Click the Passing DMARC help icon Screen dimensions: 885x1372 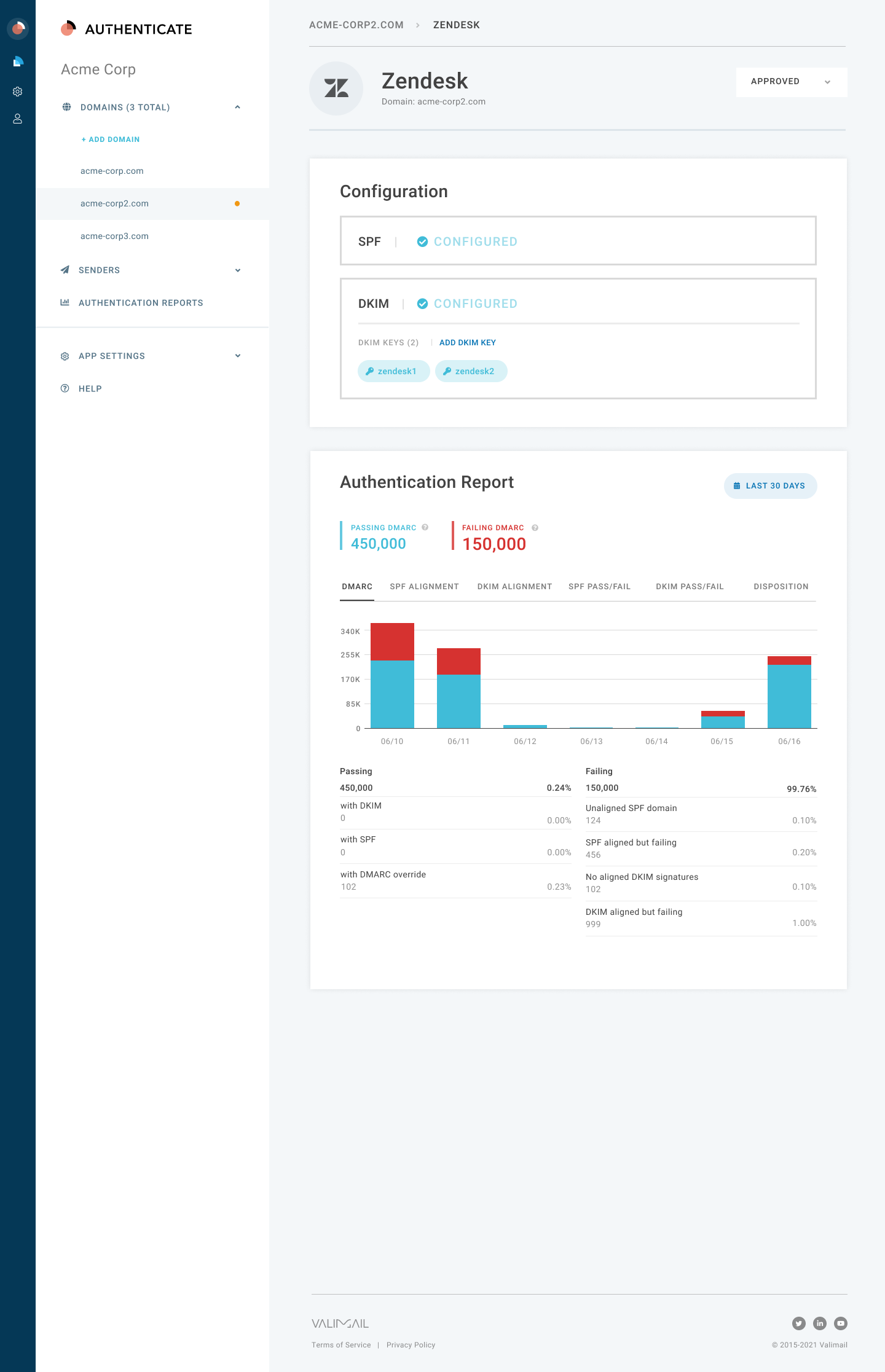[x=425, y=527]
